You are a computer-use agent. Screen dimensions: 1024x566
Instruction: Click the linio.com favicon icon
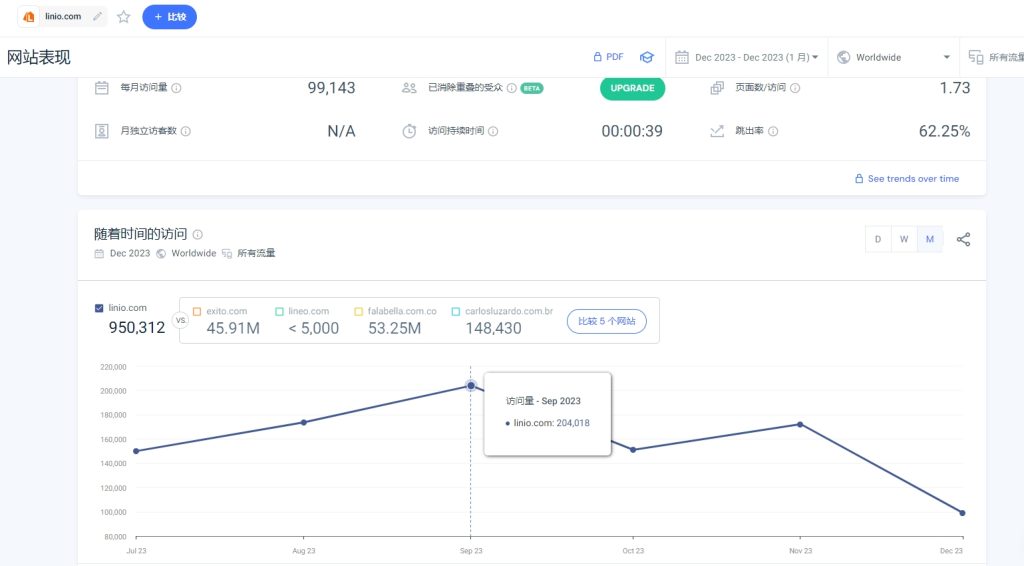(29, 17)
